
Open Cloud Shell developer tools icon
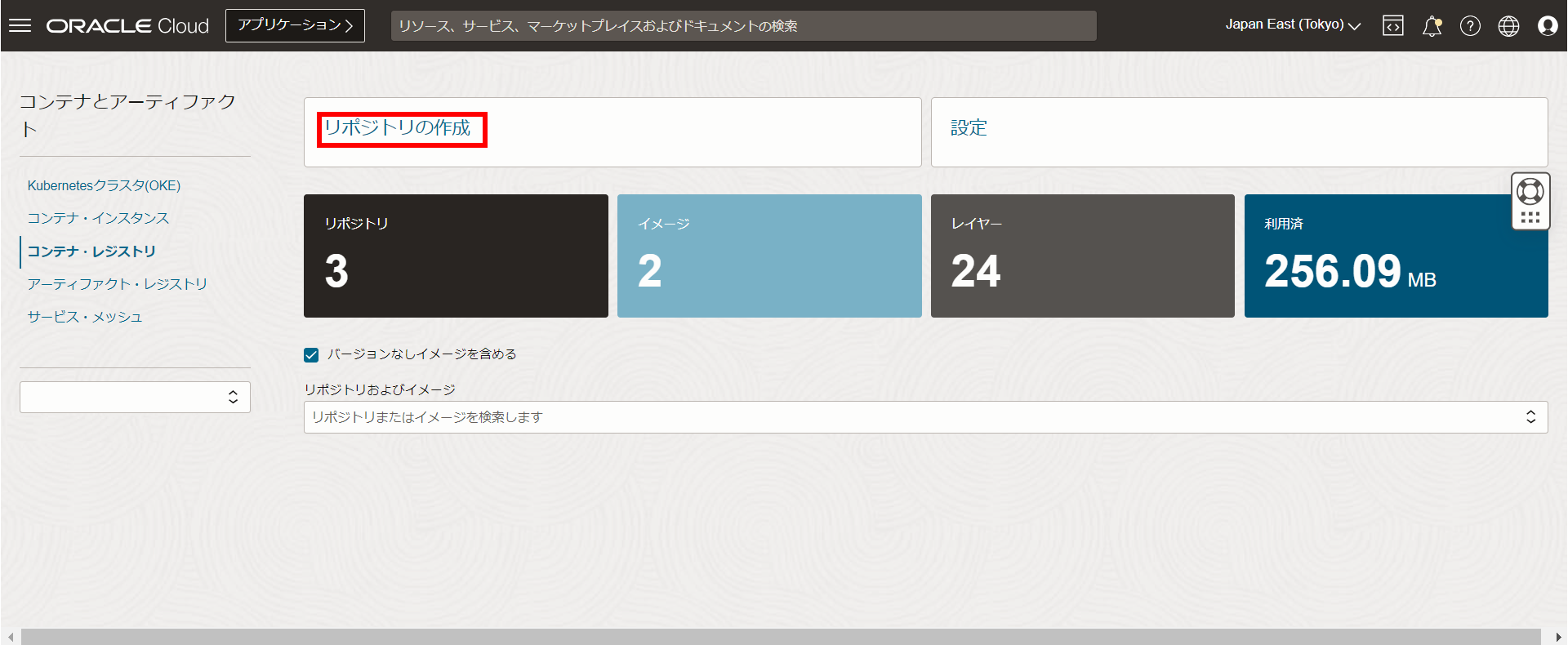point(1393,26)
